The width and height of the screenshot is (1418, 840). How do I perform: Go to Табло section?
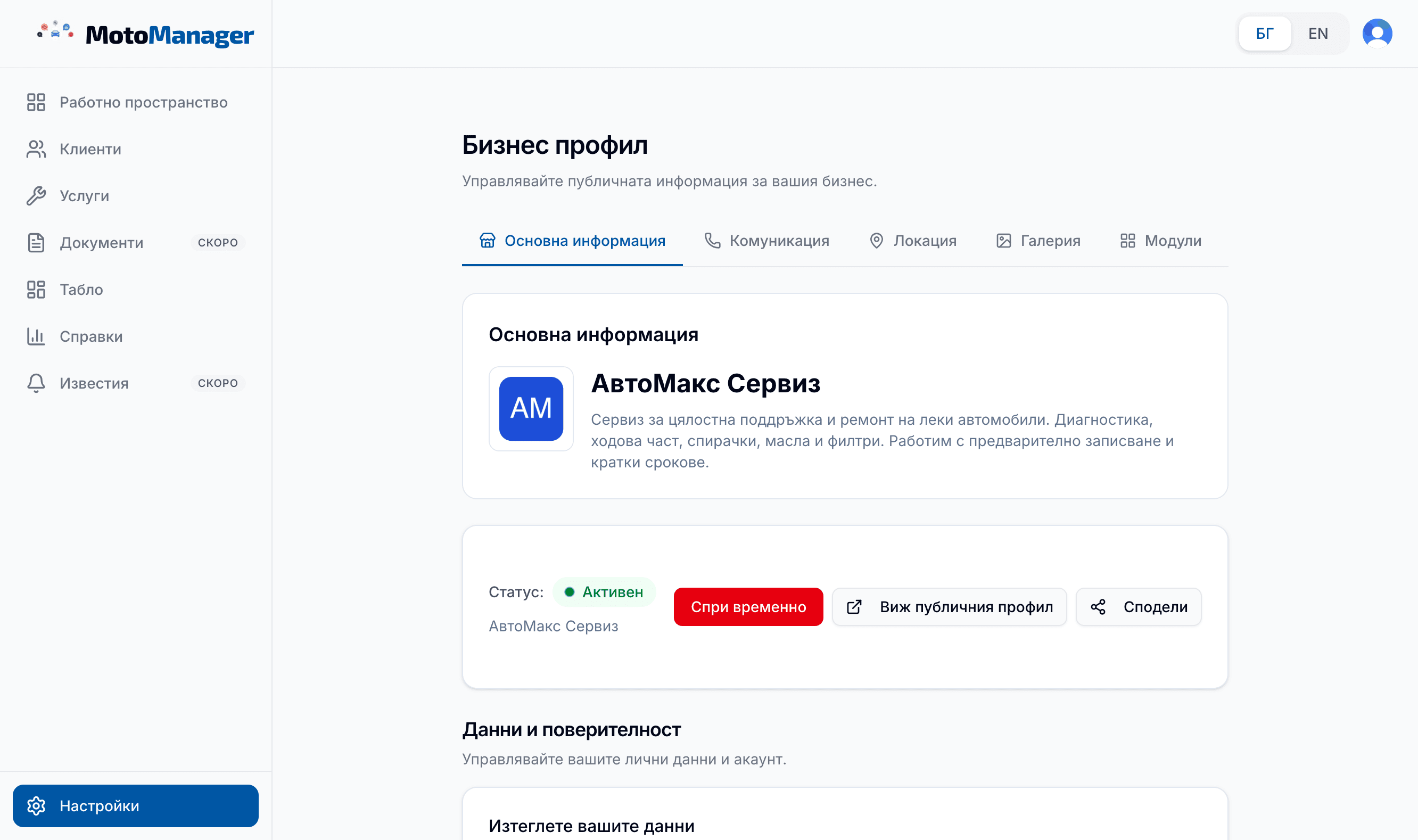click(136, 290)
